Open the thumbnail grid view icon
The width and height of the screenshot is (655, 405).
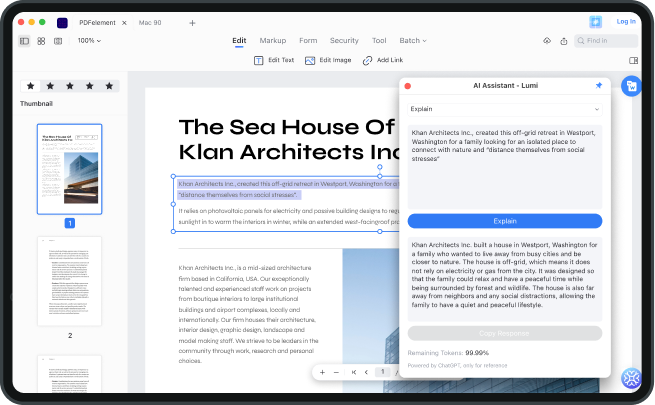(41, 41)
